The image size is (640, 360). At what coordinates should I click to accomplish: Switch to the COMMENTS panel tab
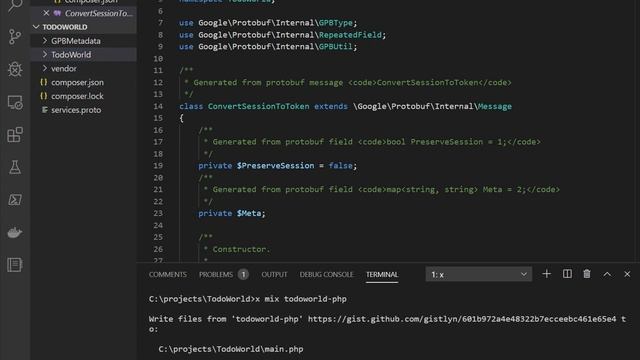pyautogui.click(x=167, y=275)
